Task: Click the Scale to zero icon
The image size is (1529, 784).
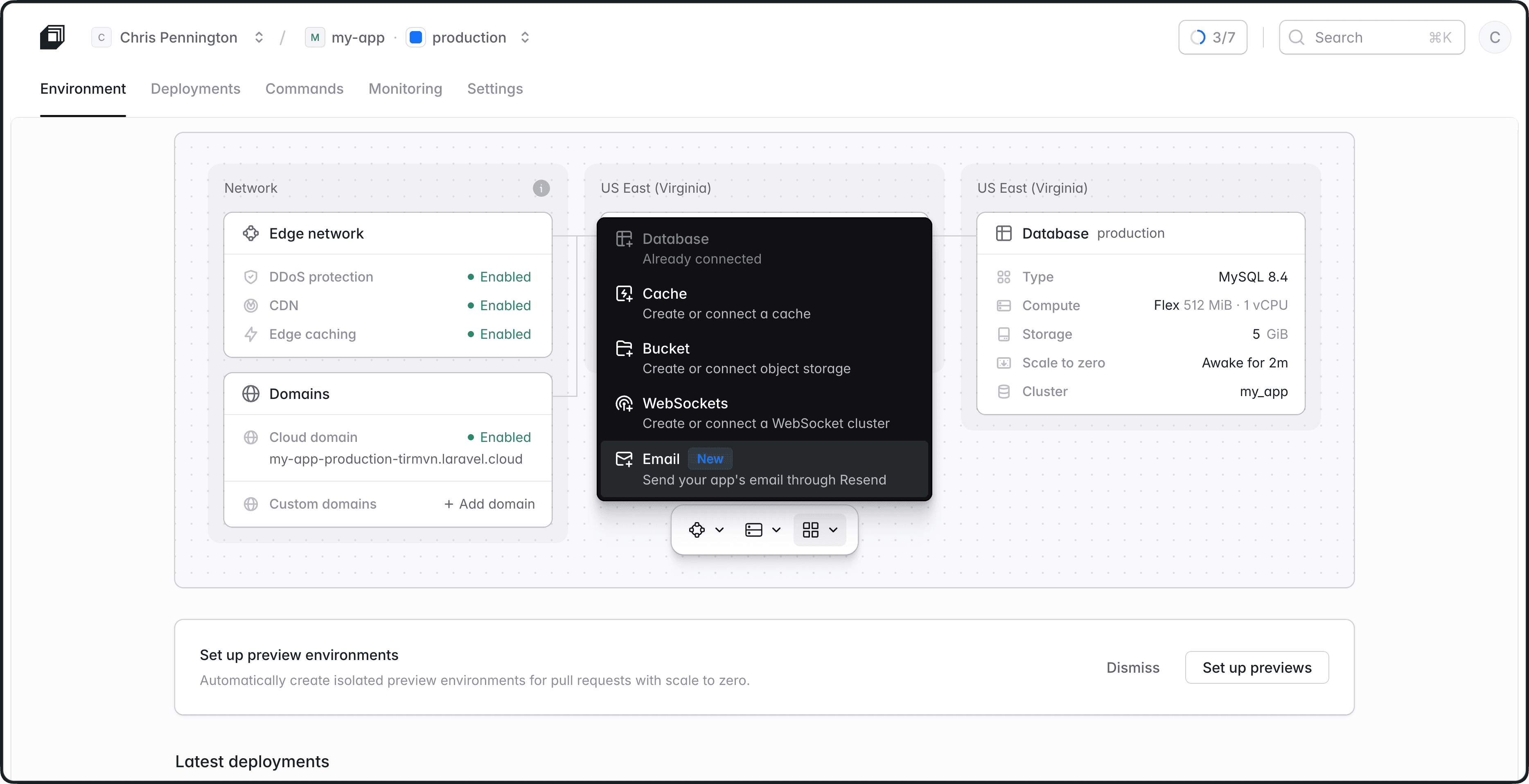Action: (1003, 363)
